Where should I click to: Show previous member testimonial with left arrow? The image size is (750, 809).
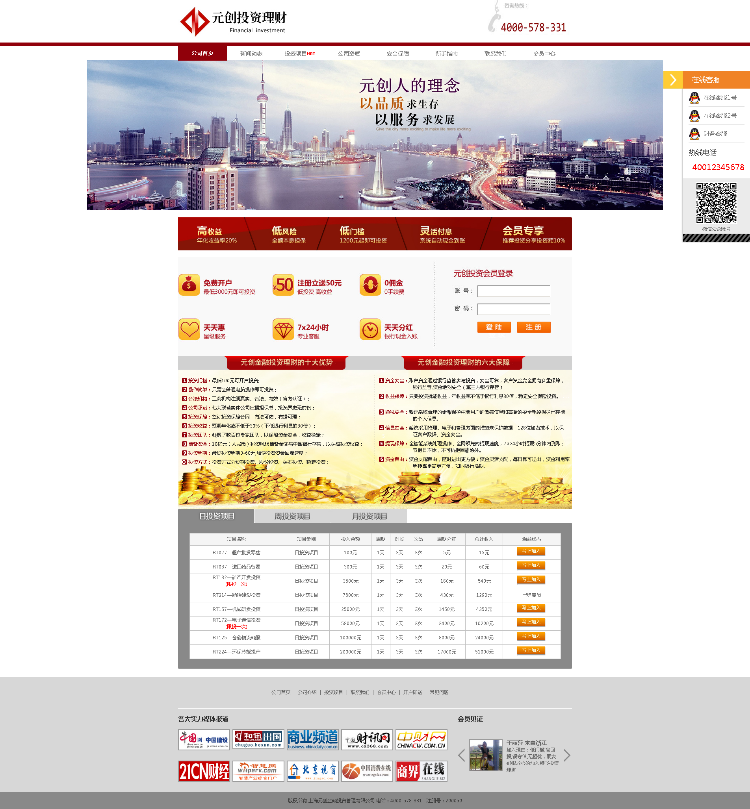pos(462,755)
